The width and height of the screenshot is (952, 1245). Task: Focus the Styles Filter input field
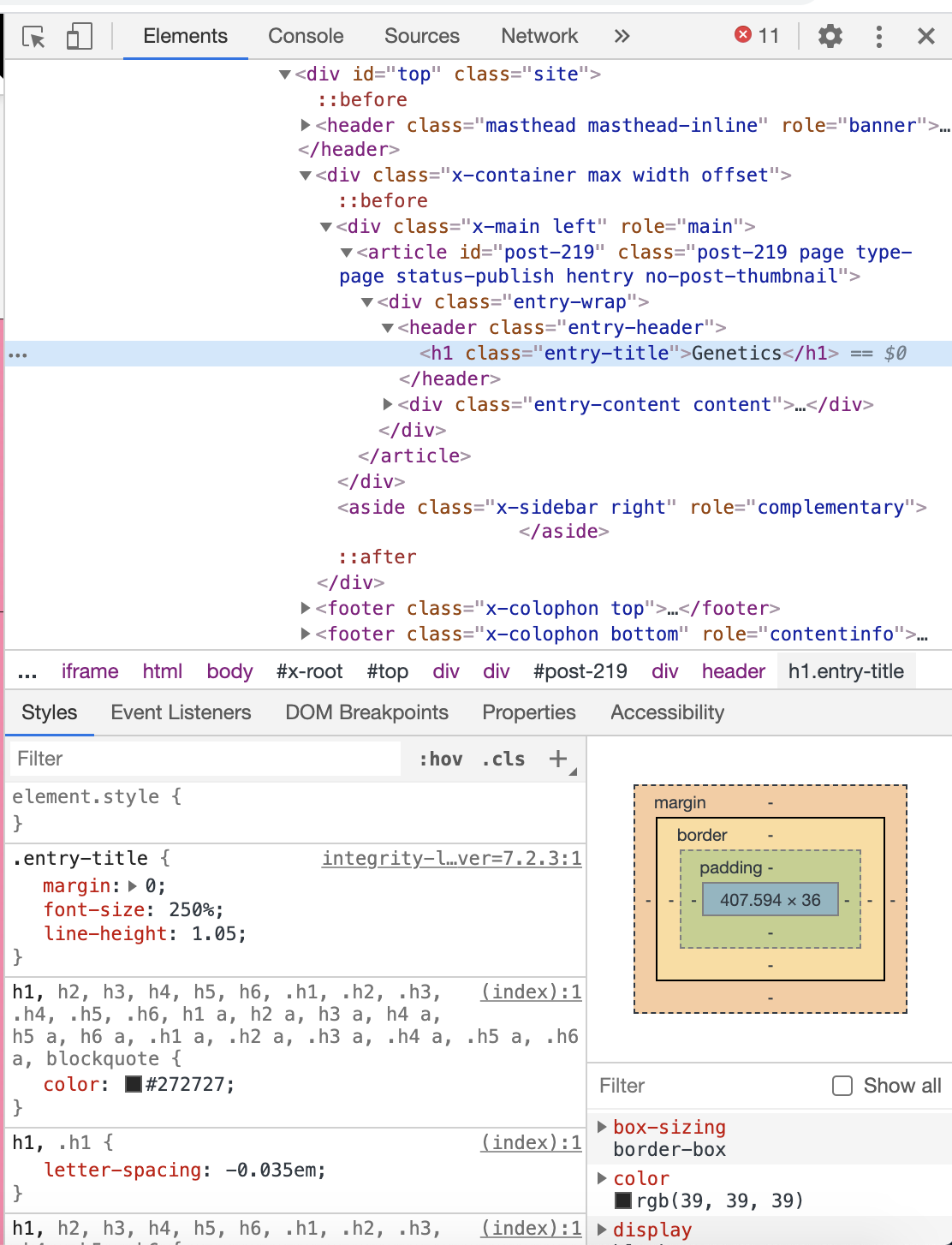pos(204,759)
